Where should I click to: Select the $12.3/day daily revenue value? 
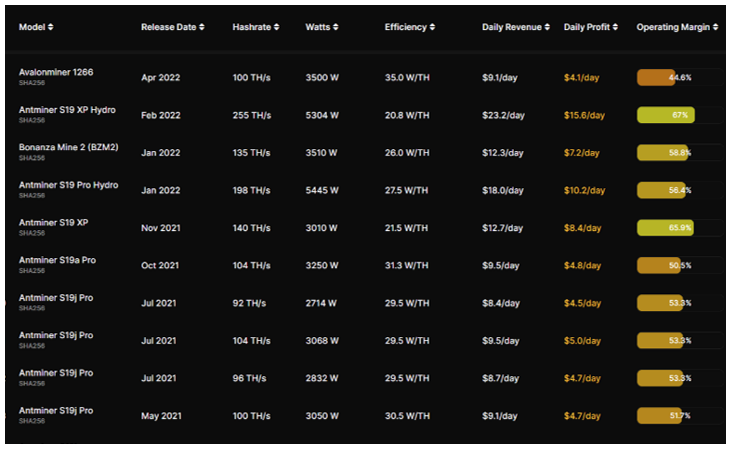click(x=503, y=152)
